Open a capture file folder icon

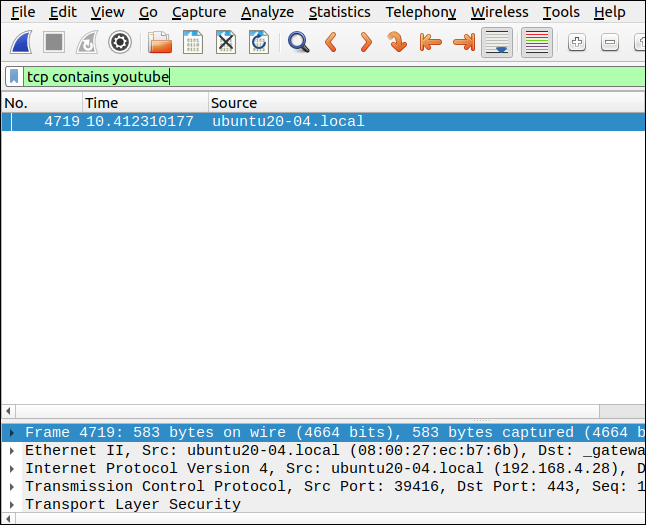(160, 42)
